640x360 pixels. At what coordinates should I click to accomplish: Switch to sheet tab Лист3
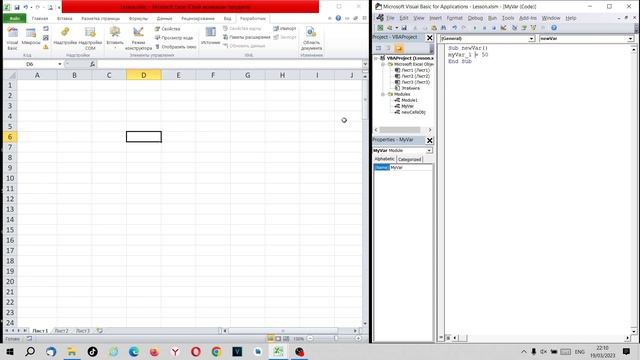tap(83, 331)
